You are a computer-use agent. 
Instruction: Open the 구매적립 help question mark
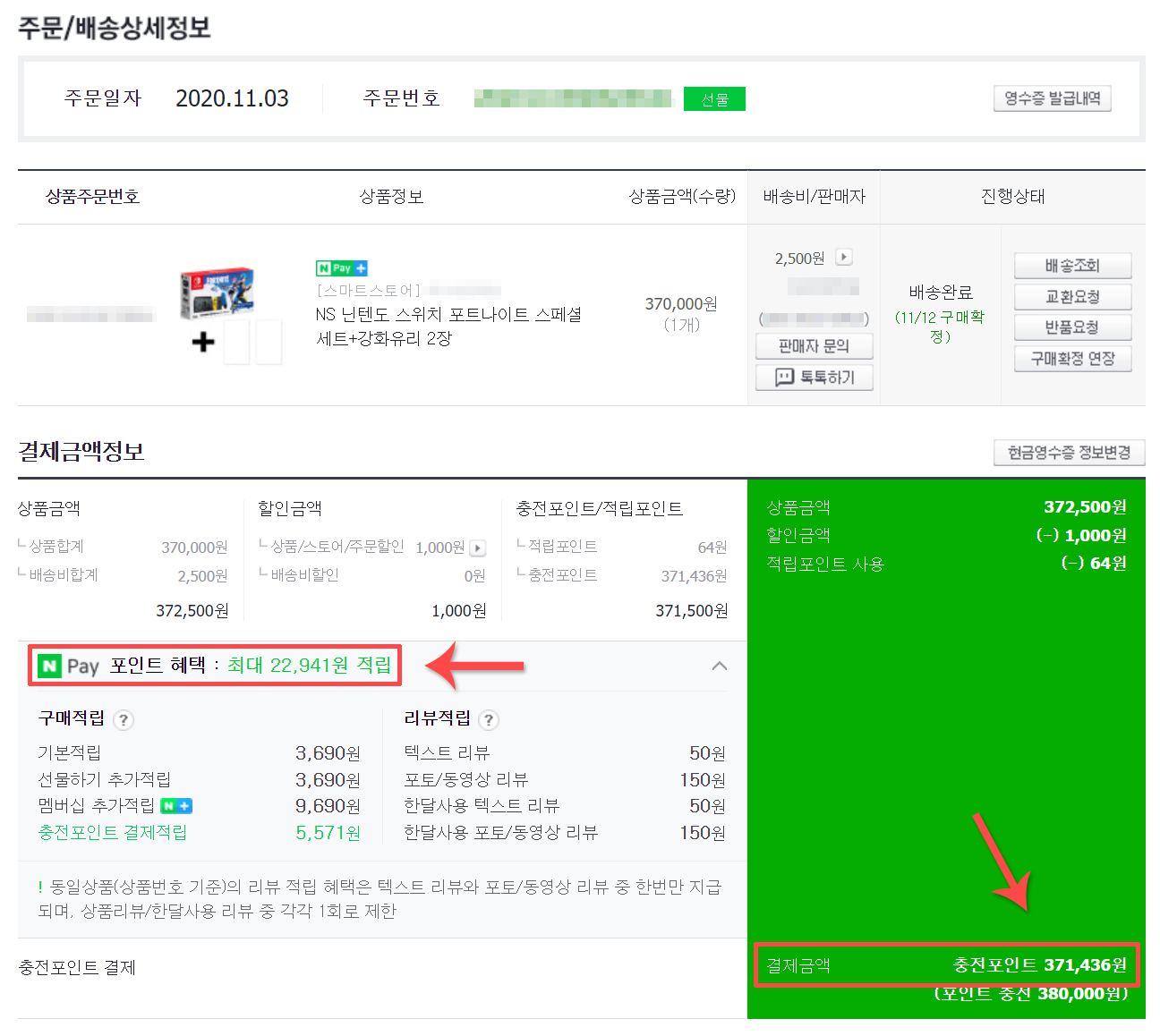tap(124, 719)
